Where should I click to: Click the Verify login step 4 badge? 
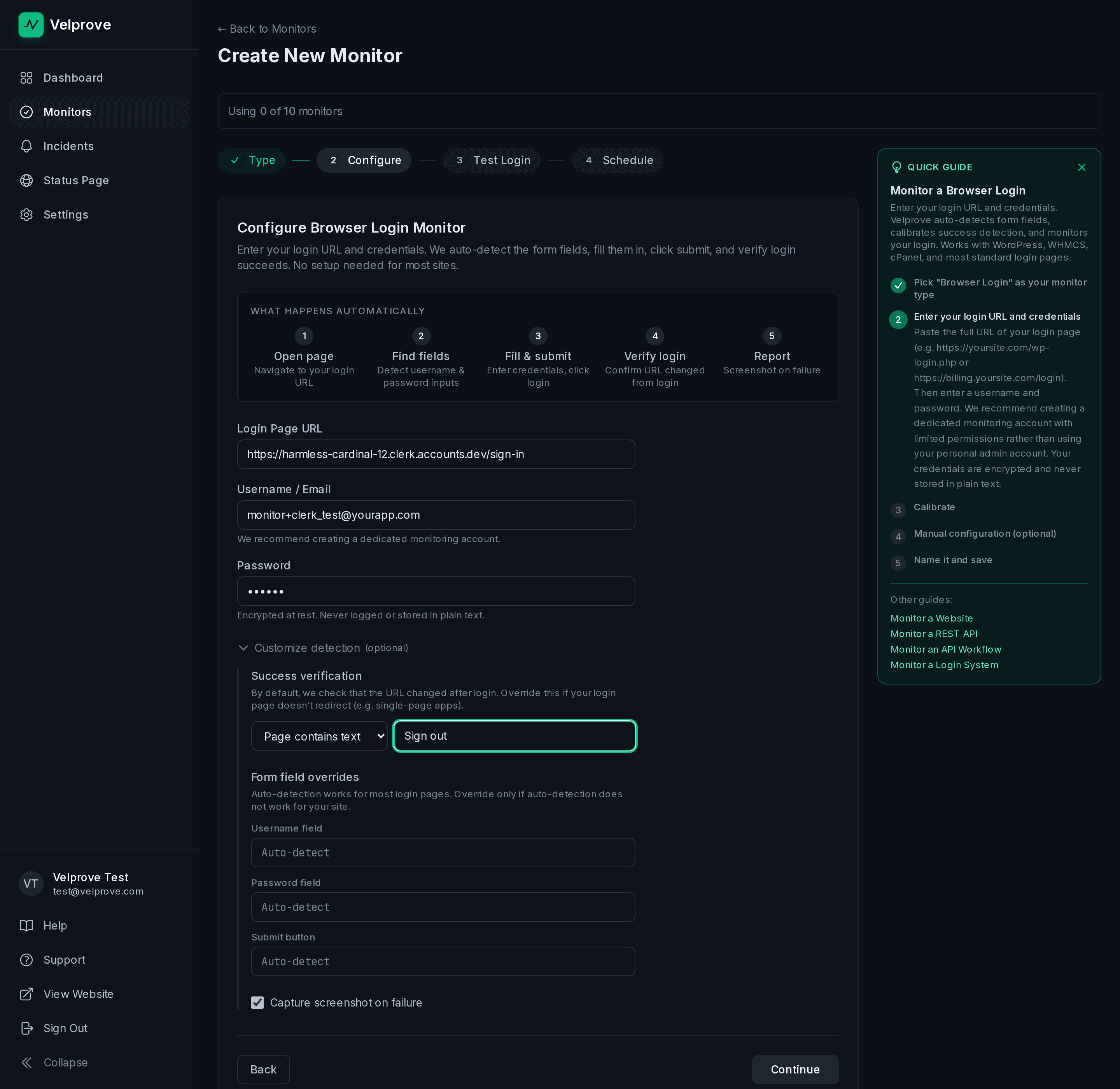click(655, 336)
